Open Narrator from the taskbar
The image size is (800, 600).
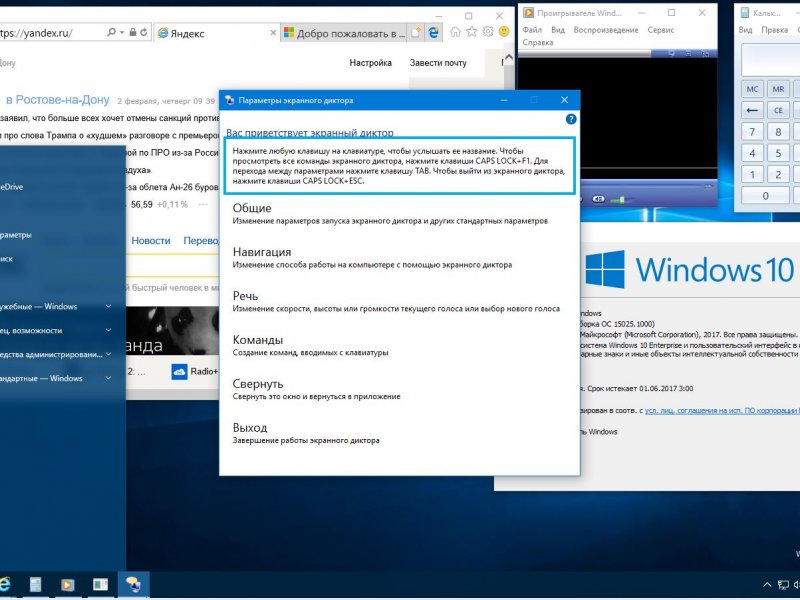(x=133, y=585)
